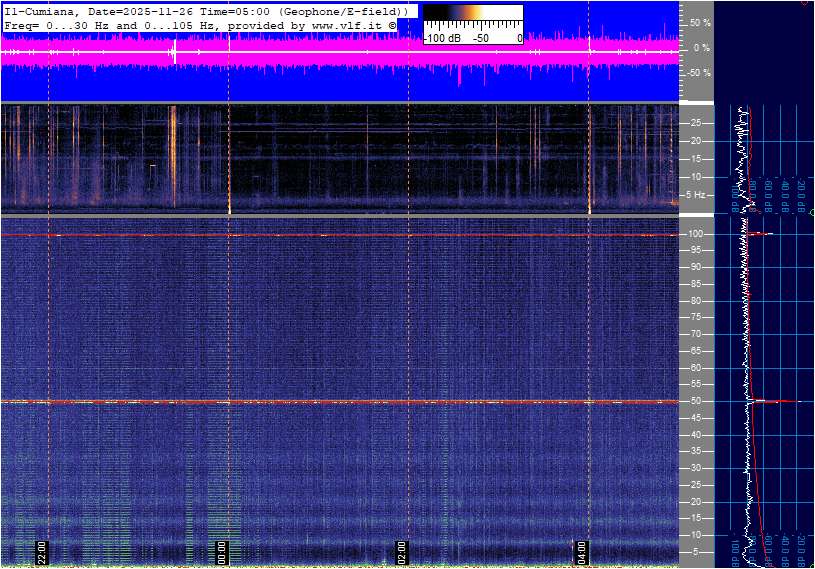Click the -50 % amplitude axis label

pyautogui.click(x=697, y=73)
